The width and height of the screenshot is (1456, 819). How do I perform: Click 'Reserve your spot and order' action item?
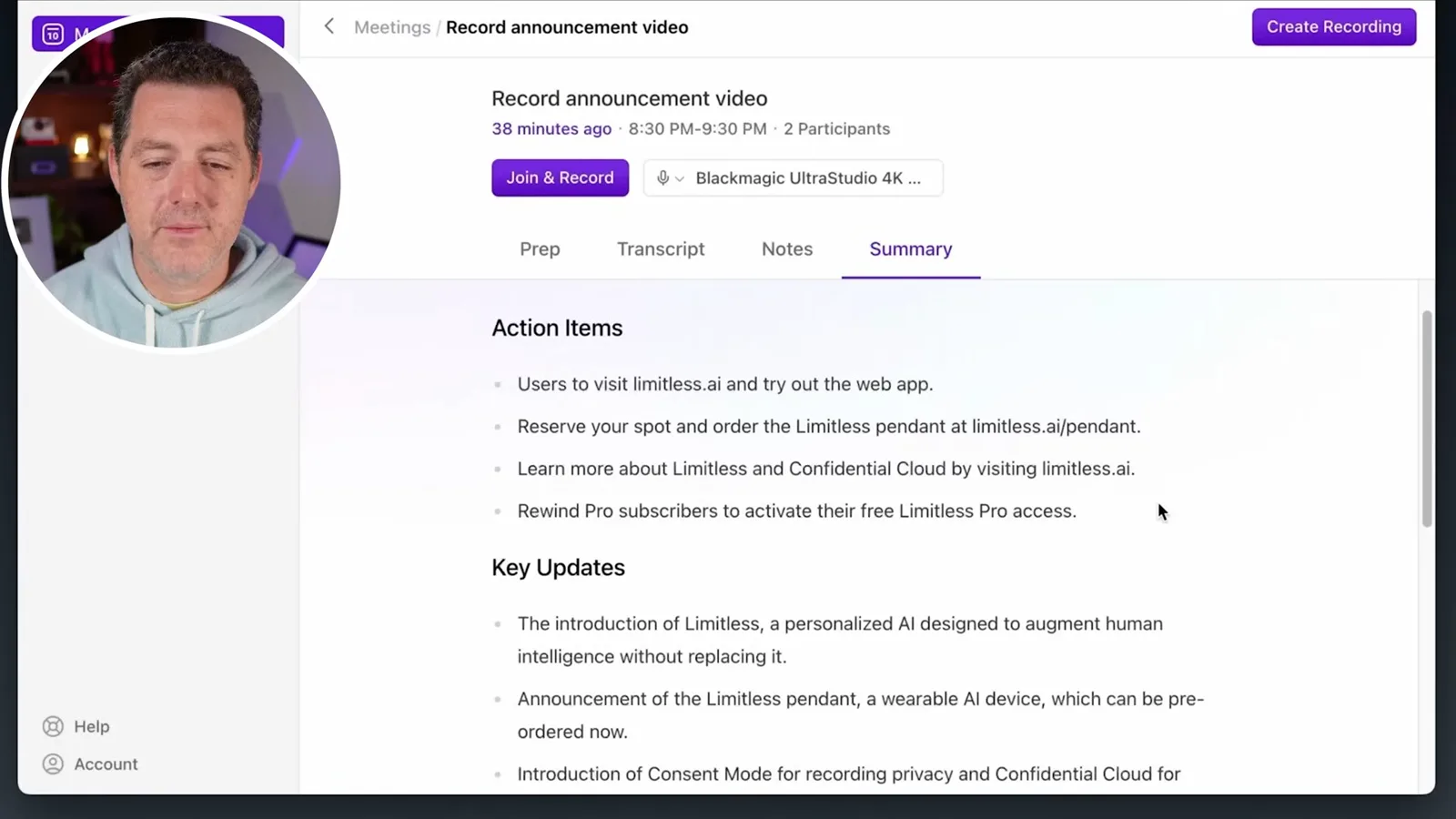[829, 426]
